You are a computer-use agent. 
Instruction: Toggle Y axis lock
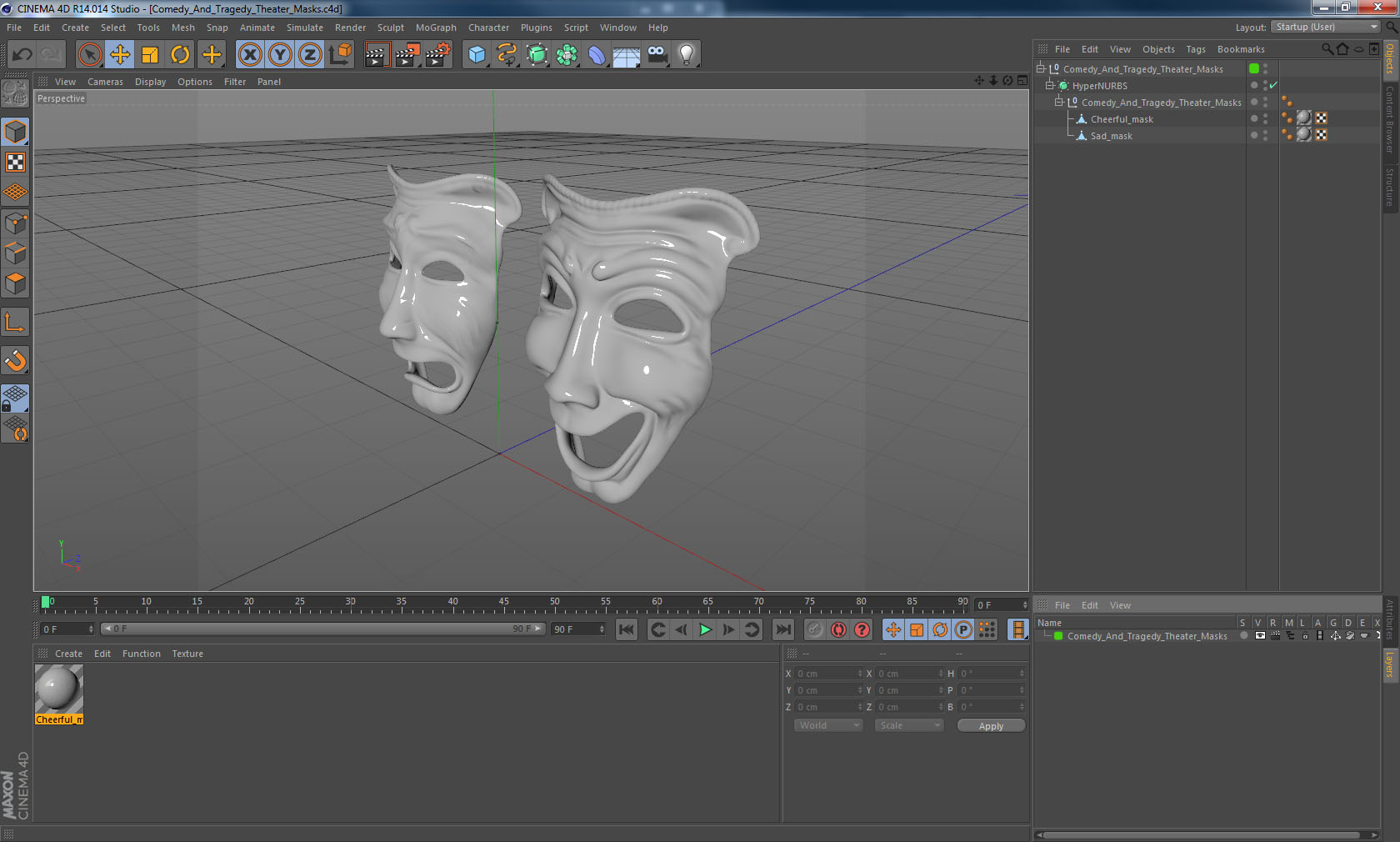coord(280,55)
